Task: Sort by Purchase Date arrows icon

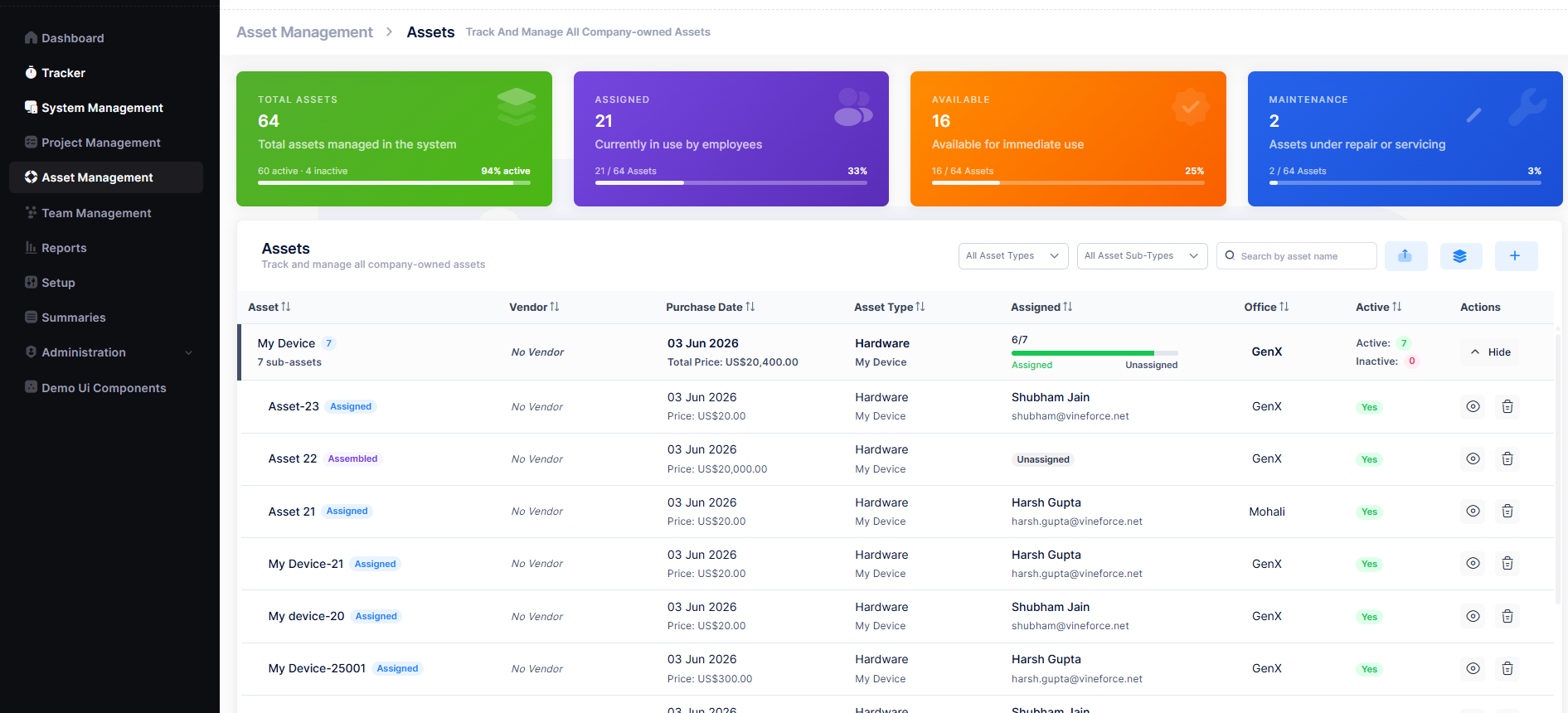Action: [750, 307]
